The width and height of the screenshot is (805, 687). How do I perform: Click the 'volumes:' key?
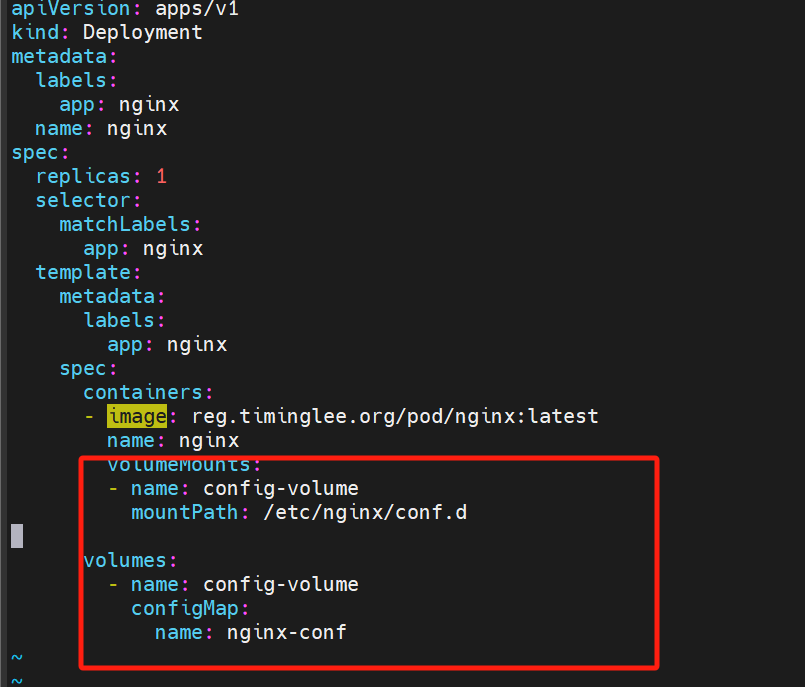(x=130, y=560)
